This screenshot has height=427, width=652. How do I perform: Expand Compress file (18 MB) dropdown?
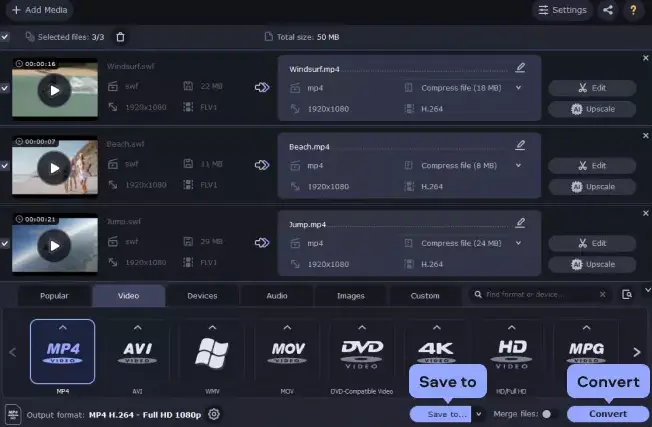[518, 88]
